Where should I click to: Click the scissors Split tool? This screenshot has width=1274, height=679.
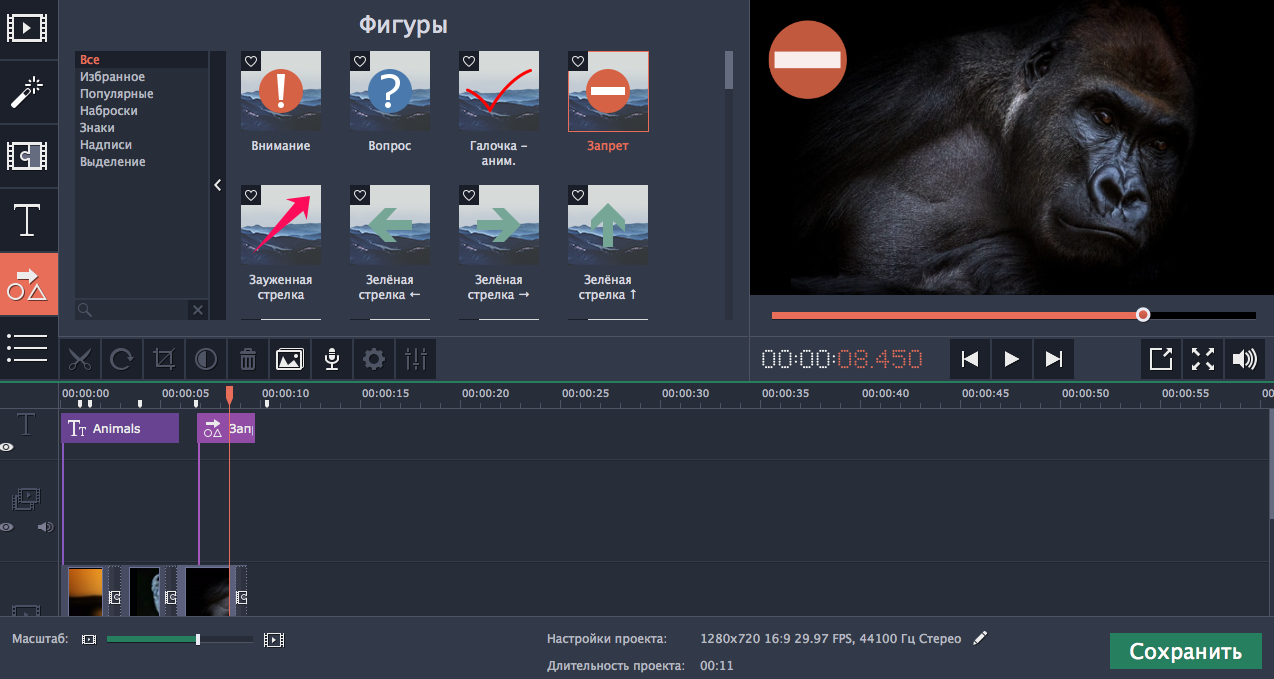[81, 358]
